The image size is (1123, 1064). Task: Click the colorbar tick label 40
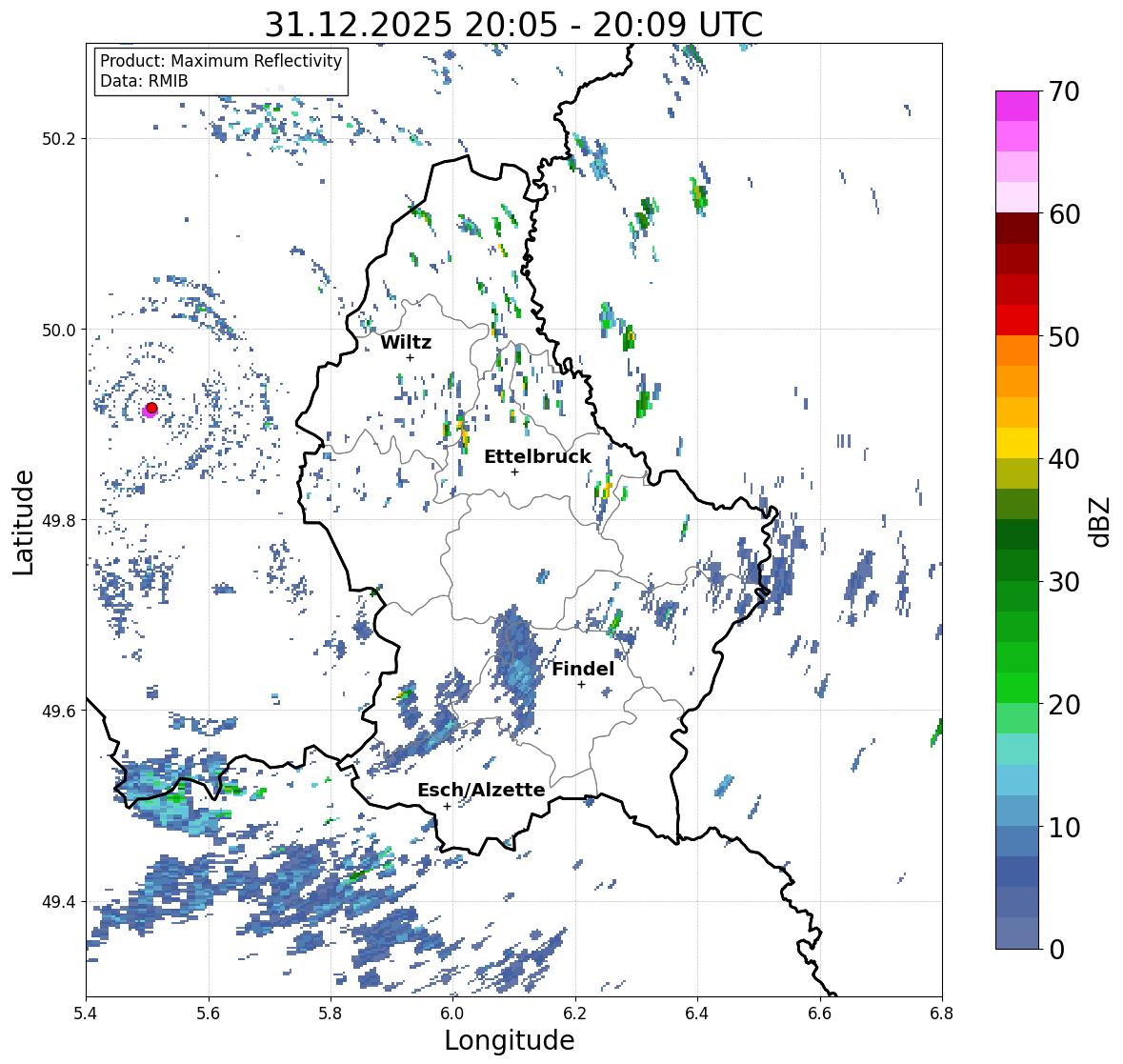click(x=1064, y=459)
